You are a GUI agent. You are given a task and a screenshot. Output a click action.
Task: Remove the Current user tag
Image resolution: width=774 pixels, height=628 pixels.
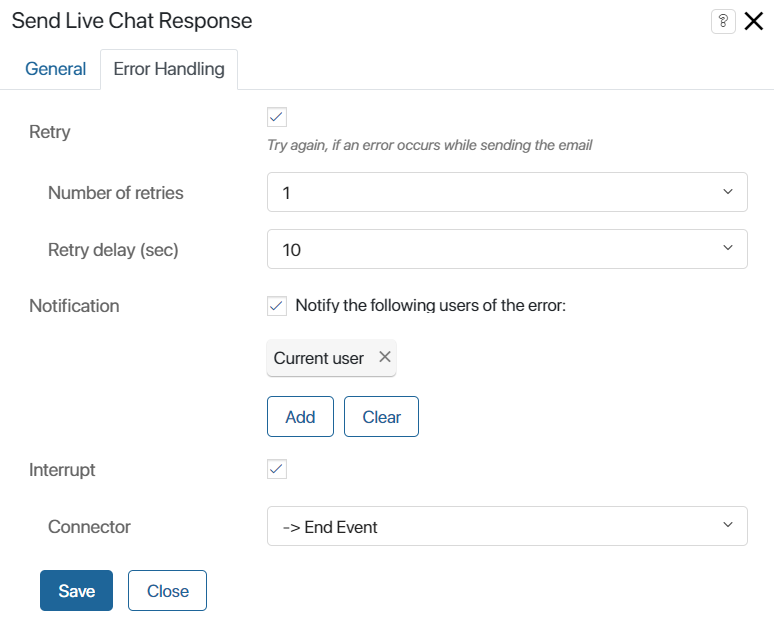385,356
